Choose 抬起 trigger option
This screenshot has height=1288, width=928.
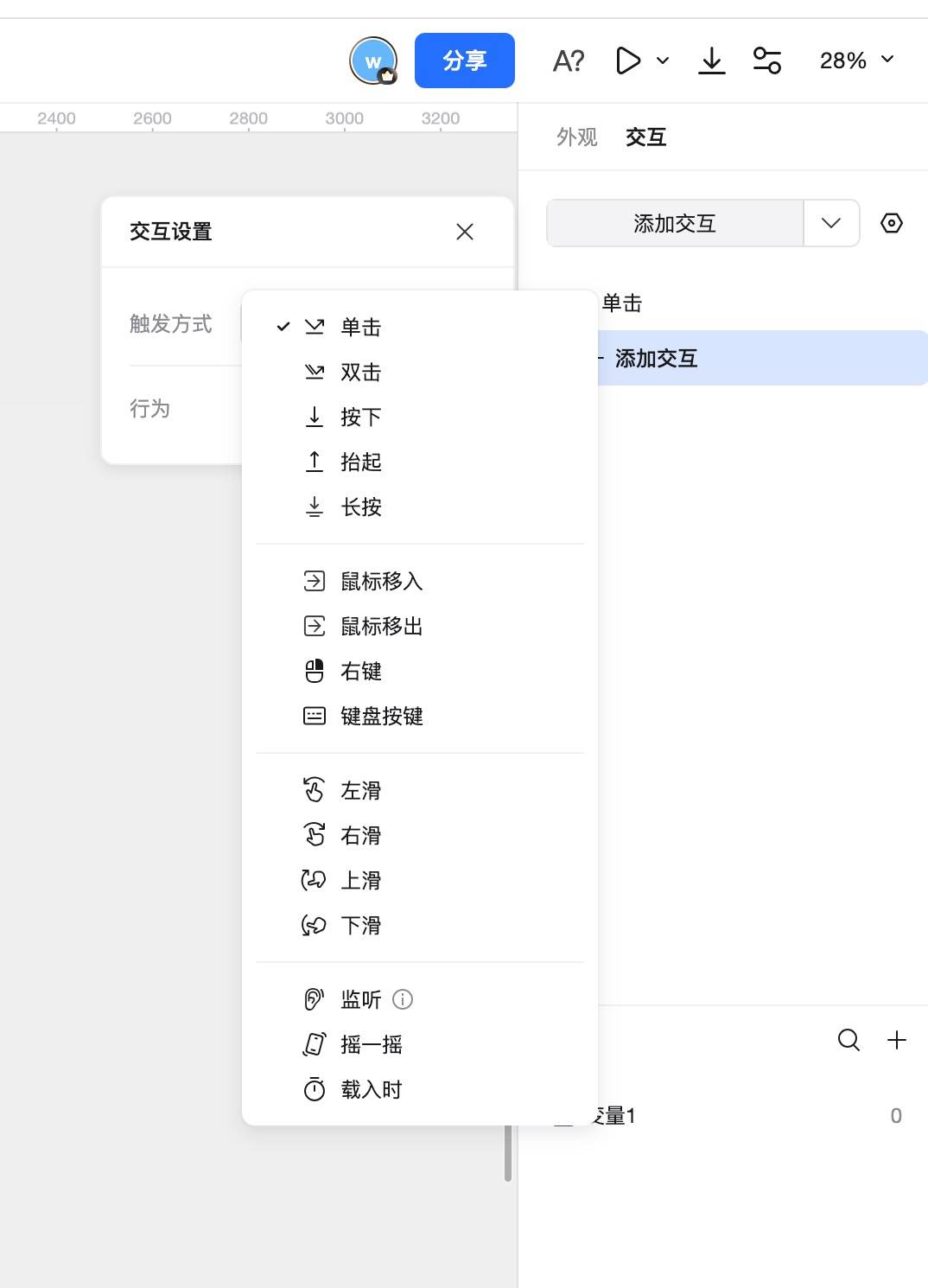pos(420,462)
